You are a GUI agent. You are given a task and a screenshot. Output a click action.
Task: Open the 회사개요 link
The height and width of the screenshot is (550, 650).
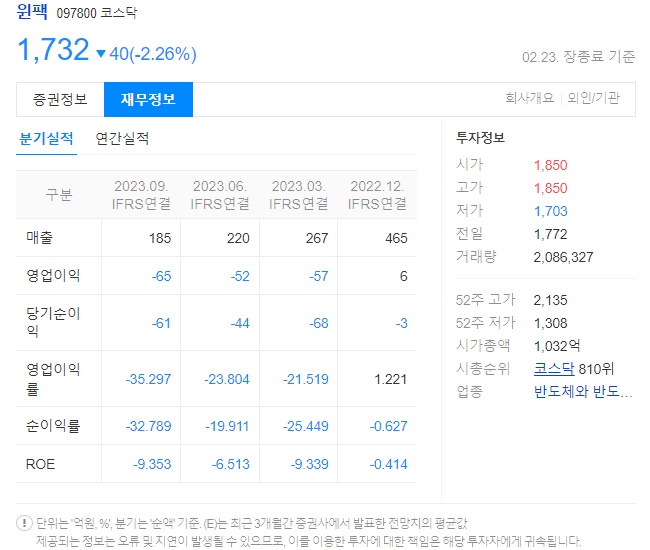(x=529, y=98)
